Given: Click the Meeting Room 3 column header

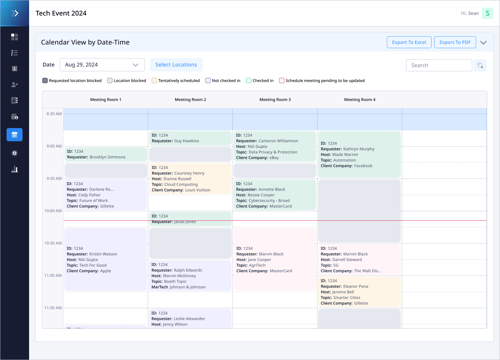Looking at the screenshot, I should (x=275, y=100).
